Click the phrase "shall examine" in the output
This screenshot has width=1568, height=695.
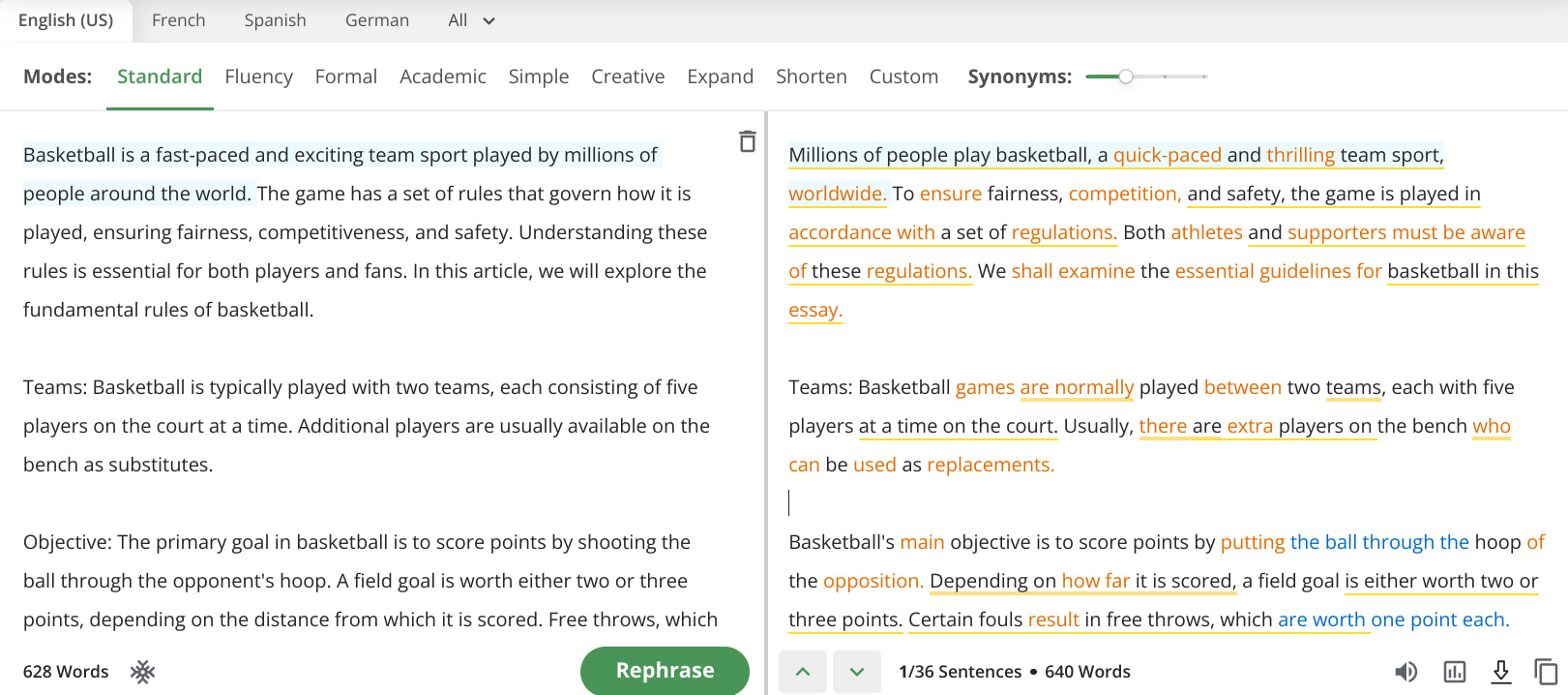(1073, 271)
